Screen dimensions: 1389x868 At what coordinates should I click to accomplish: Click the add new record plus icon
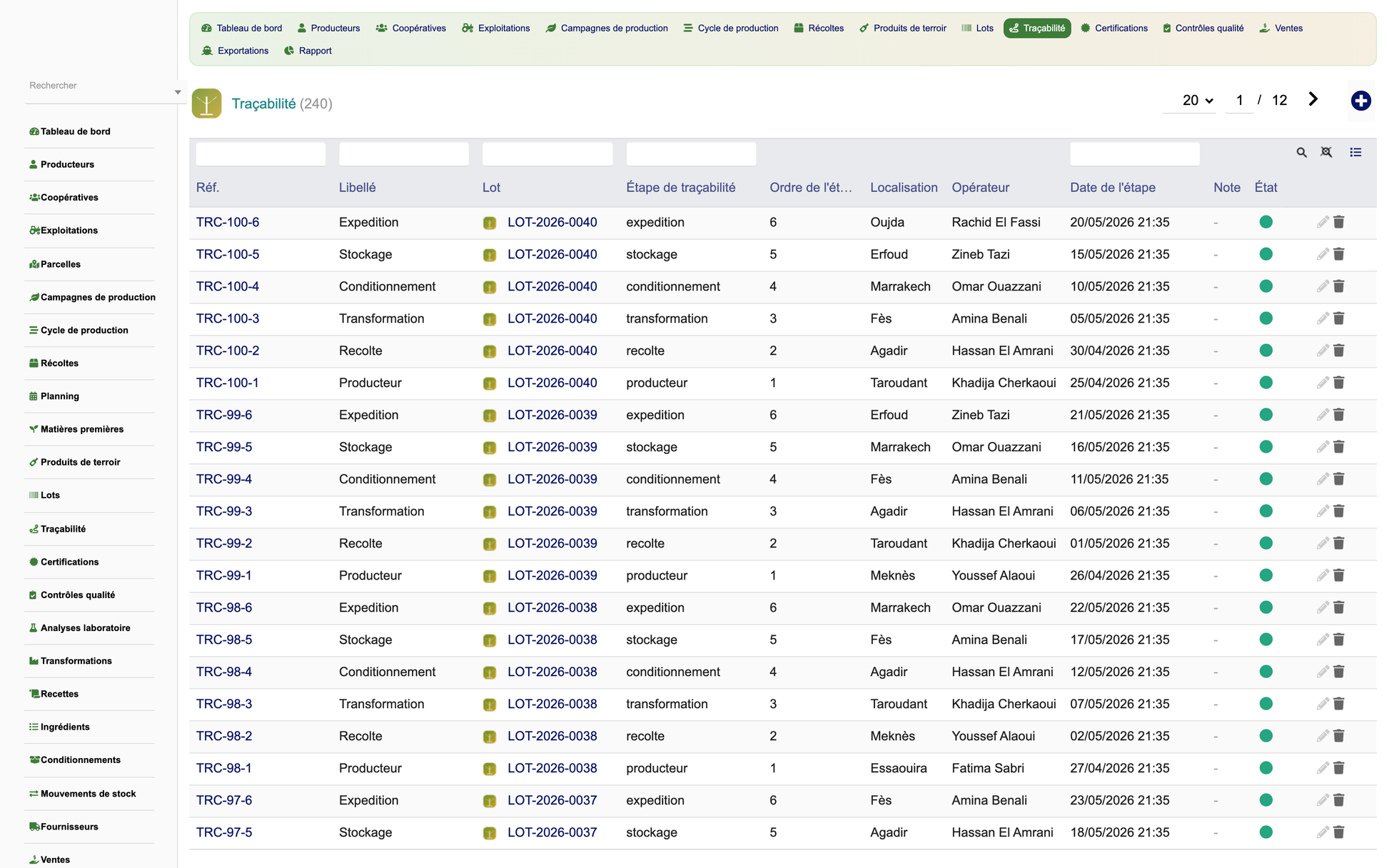click(1360, 101)
